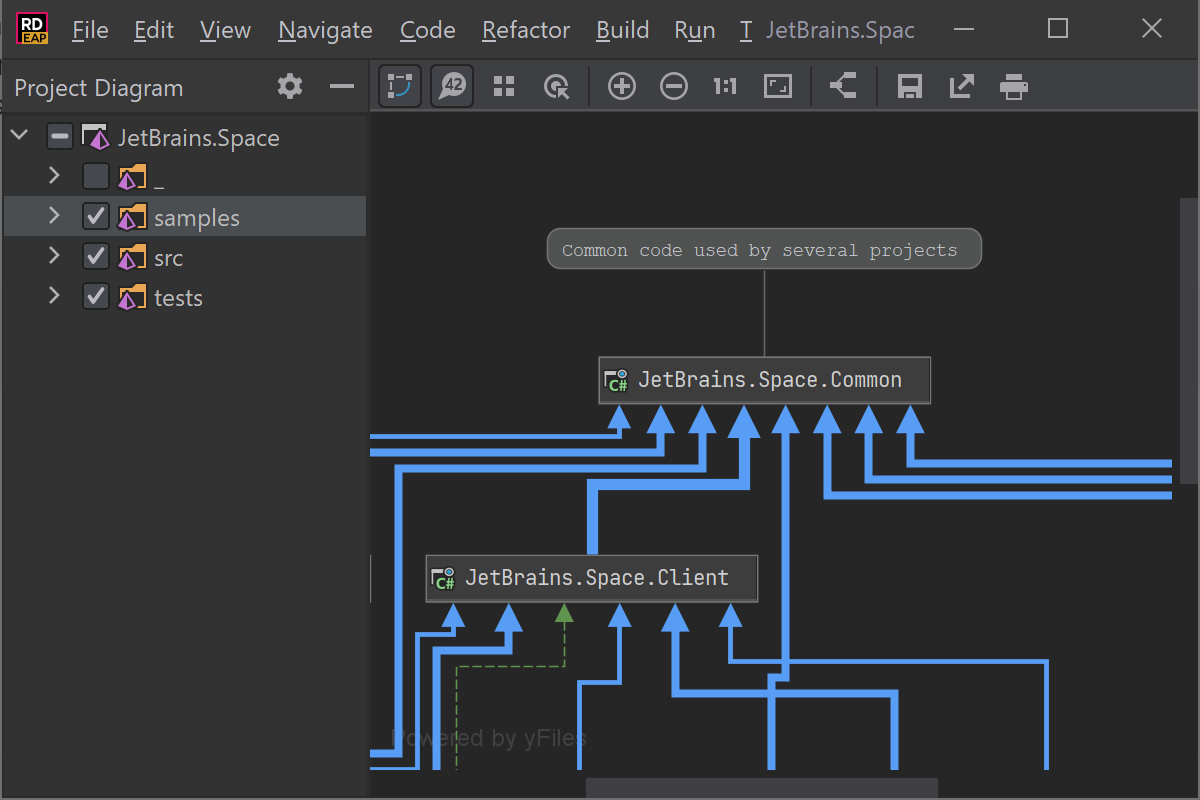Uncheck the tests checkbox
1200x800 pixels.
95,297
